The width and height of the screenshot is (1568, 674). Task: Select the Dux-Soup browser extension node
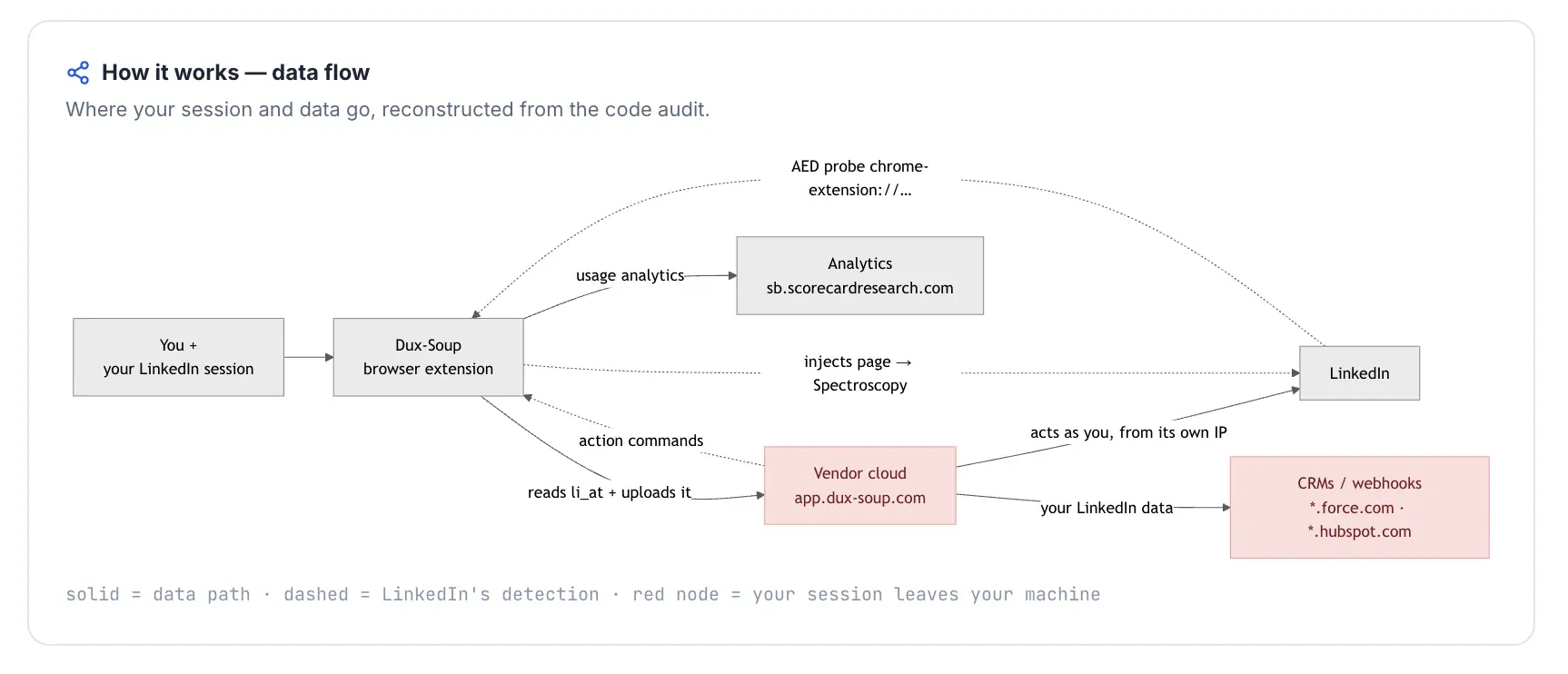coord(428,357)
